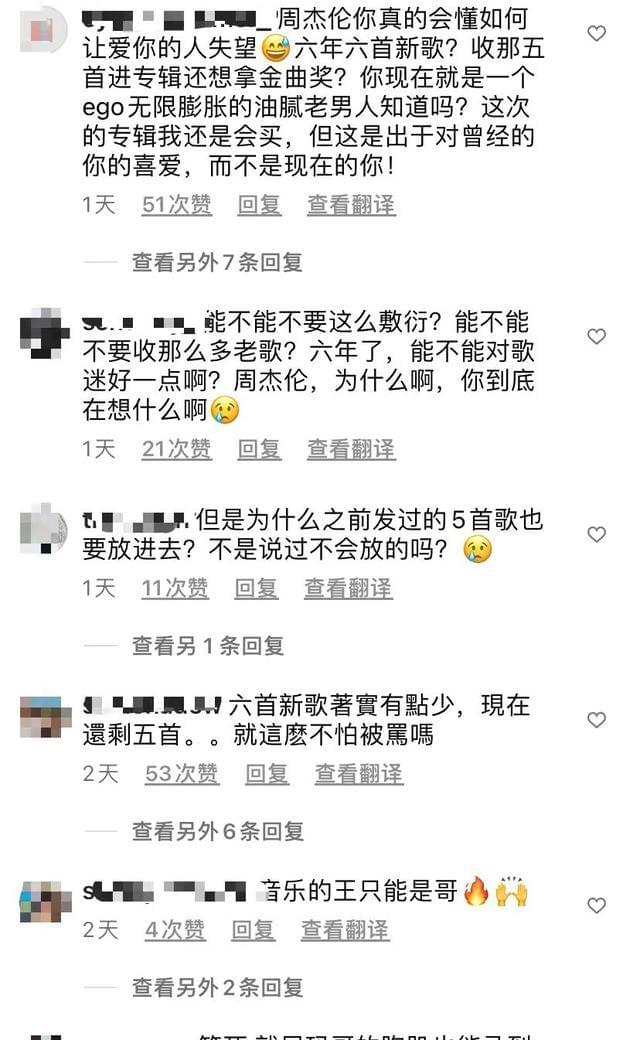
Task: Open avatar beside 六首新歌著實有點少 comment
Action: tap(45, 717)
